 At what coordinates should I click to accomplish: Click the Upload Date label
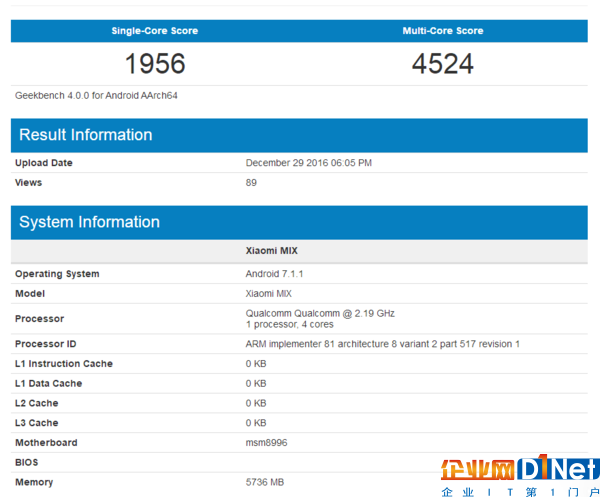44,163
